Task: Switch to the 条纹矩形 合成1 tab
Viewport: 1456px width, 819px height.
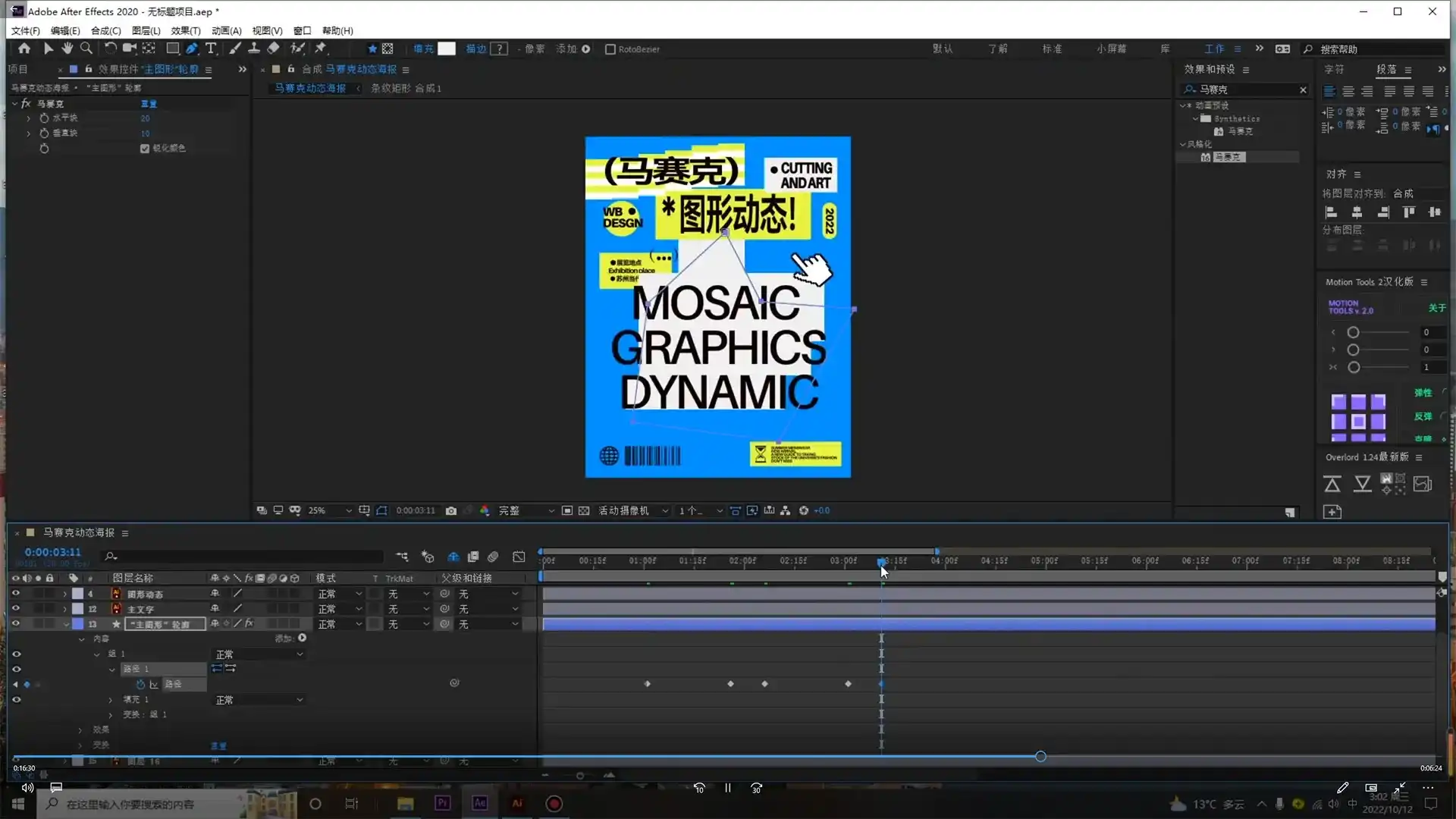Action: click(406, 88)
